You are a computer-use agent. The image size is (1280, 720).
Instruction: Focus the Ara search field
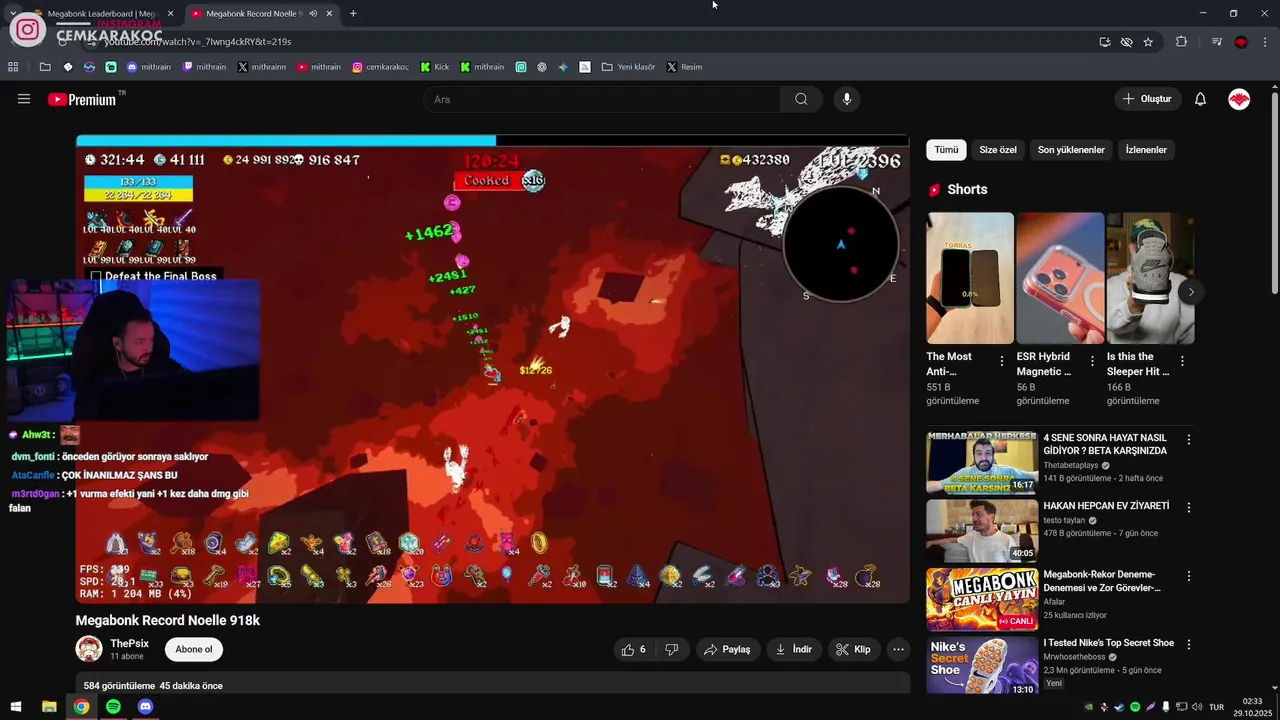pos(602,99)
